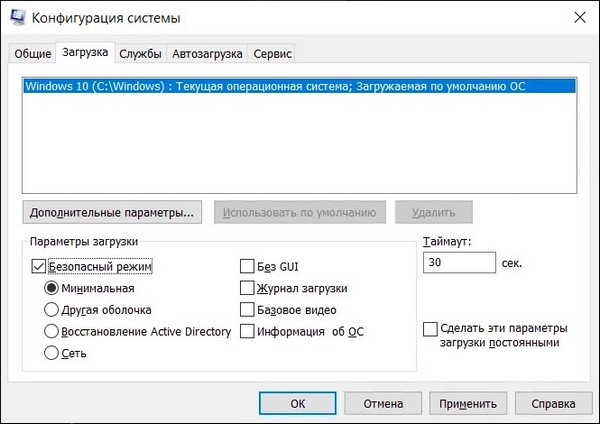Go to the Автозагрузка tab
600x424 pixels.
[x=206, y=53]
